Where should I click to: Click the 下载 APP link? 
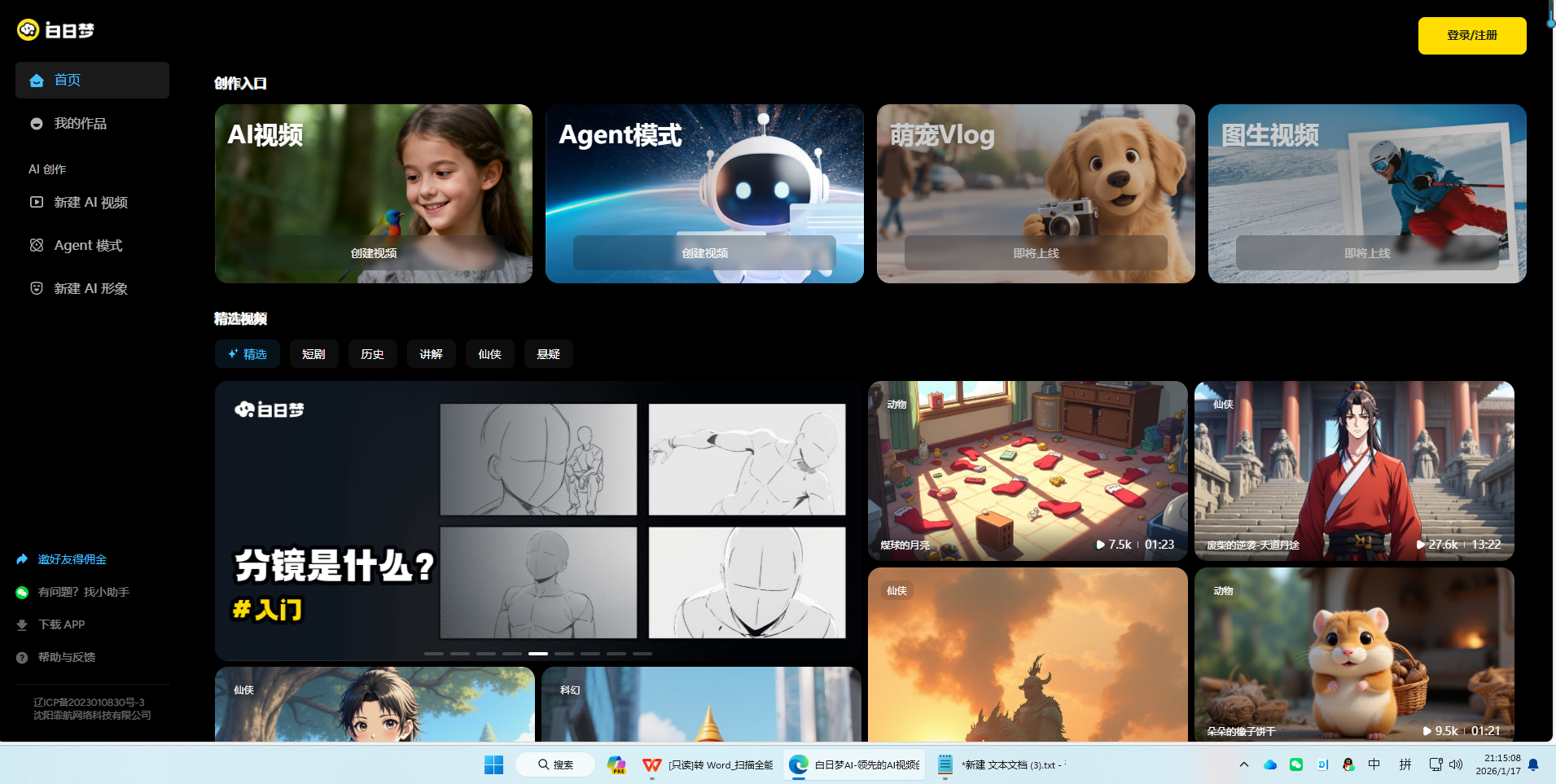[61, 624]
